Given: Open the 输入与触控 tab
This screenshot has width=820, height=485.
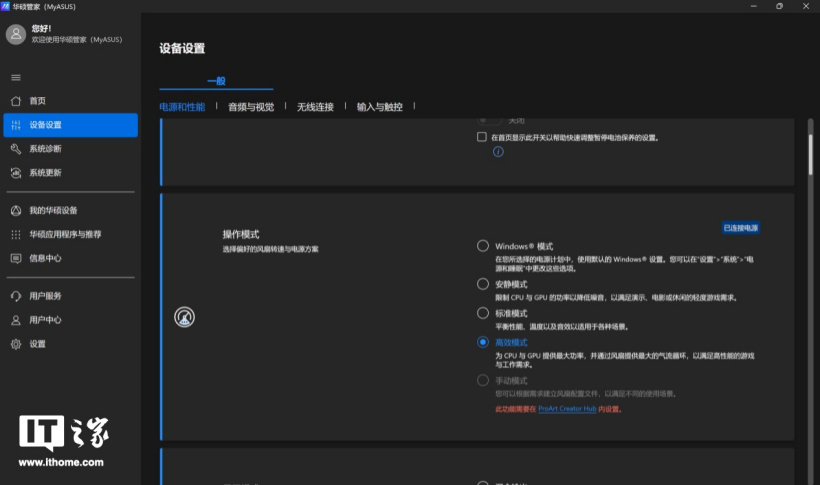Looking at the screenshot, I should point(379,107).
